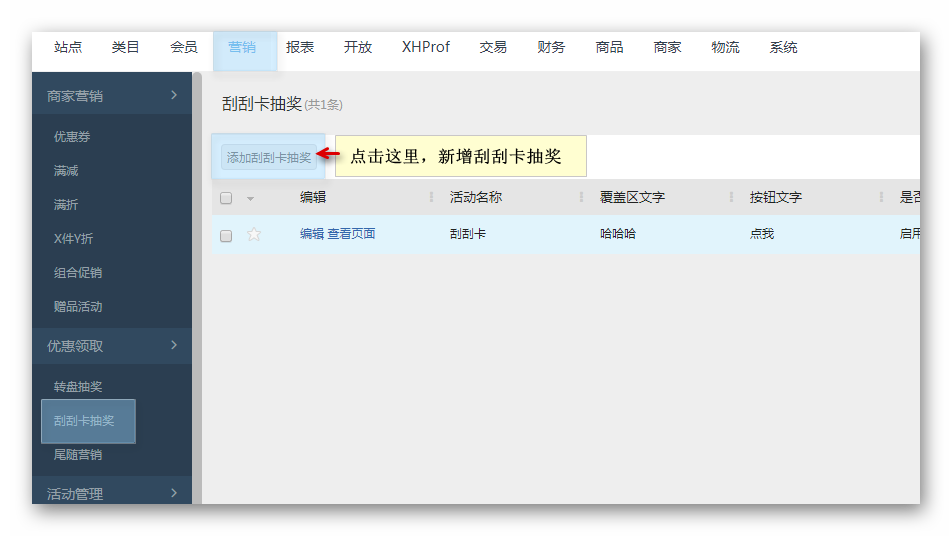
Task: Open the 站点 top menu
Action: 67,47
